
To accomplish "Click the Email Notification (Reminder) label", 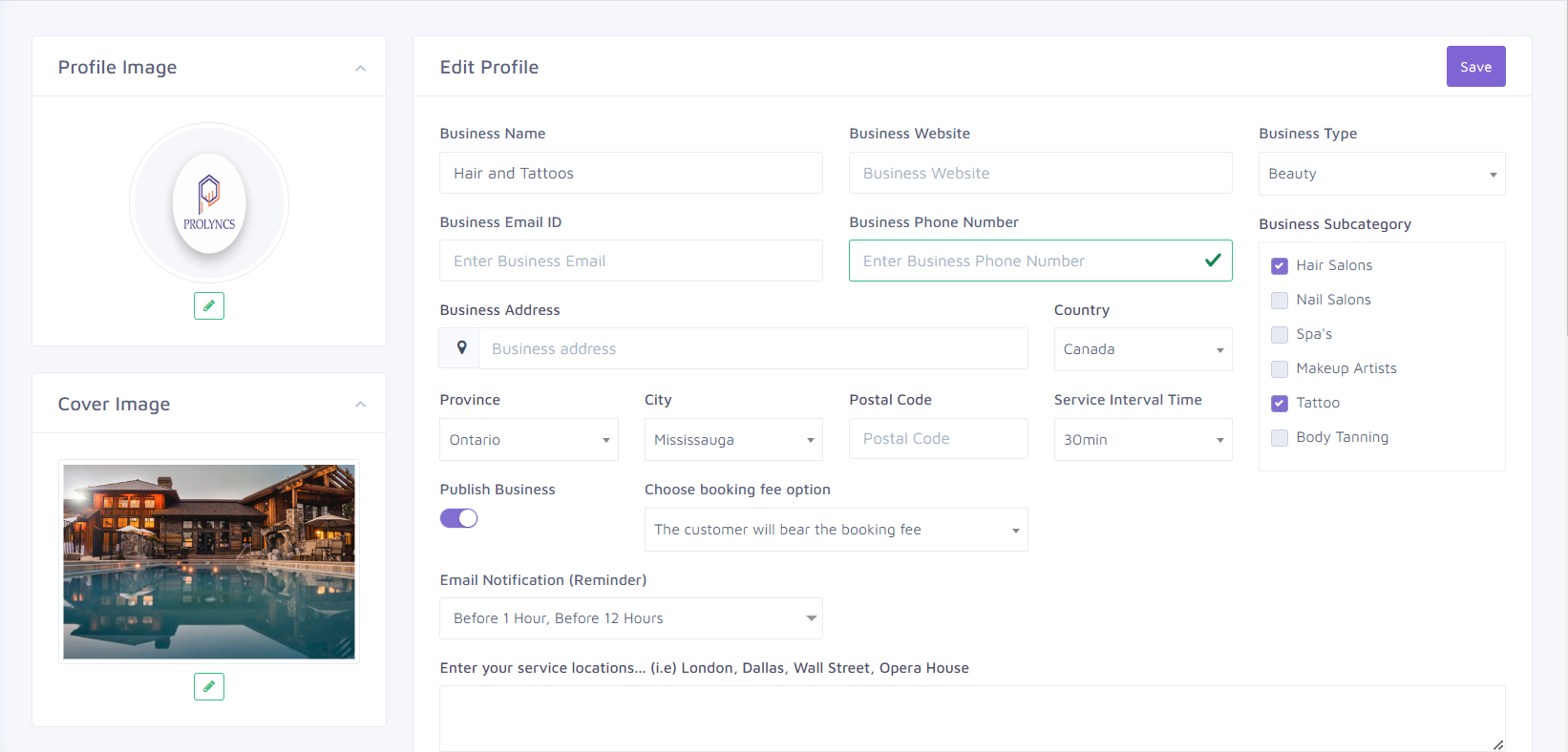I will coord(543,580).
